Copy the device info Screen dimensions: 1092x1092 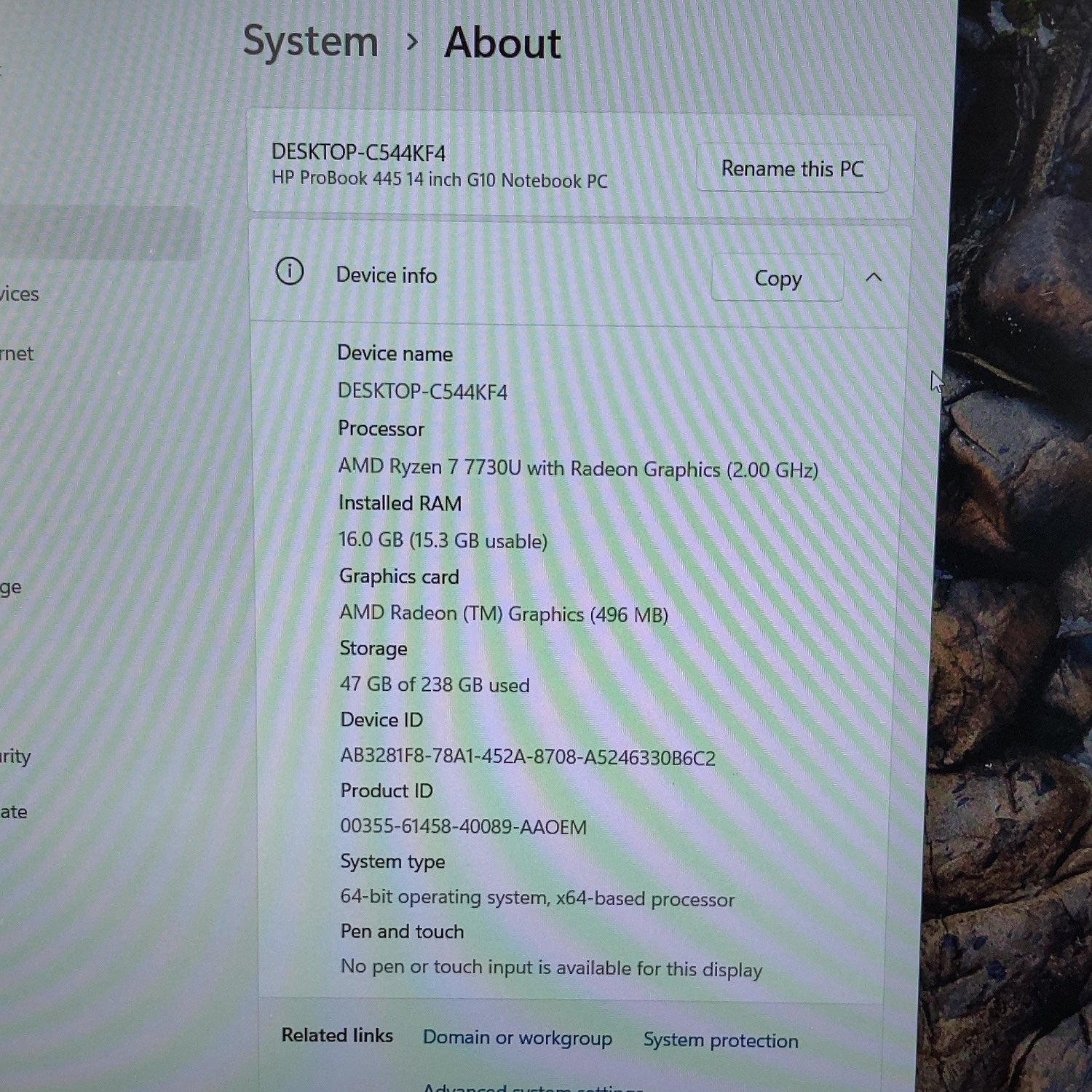pos(778,278)
